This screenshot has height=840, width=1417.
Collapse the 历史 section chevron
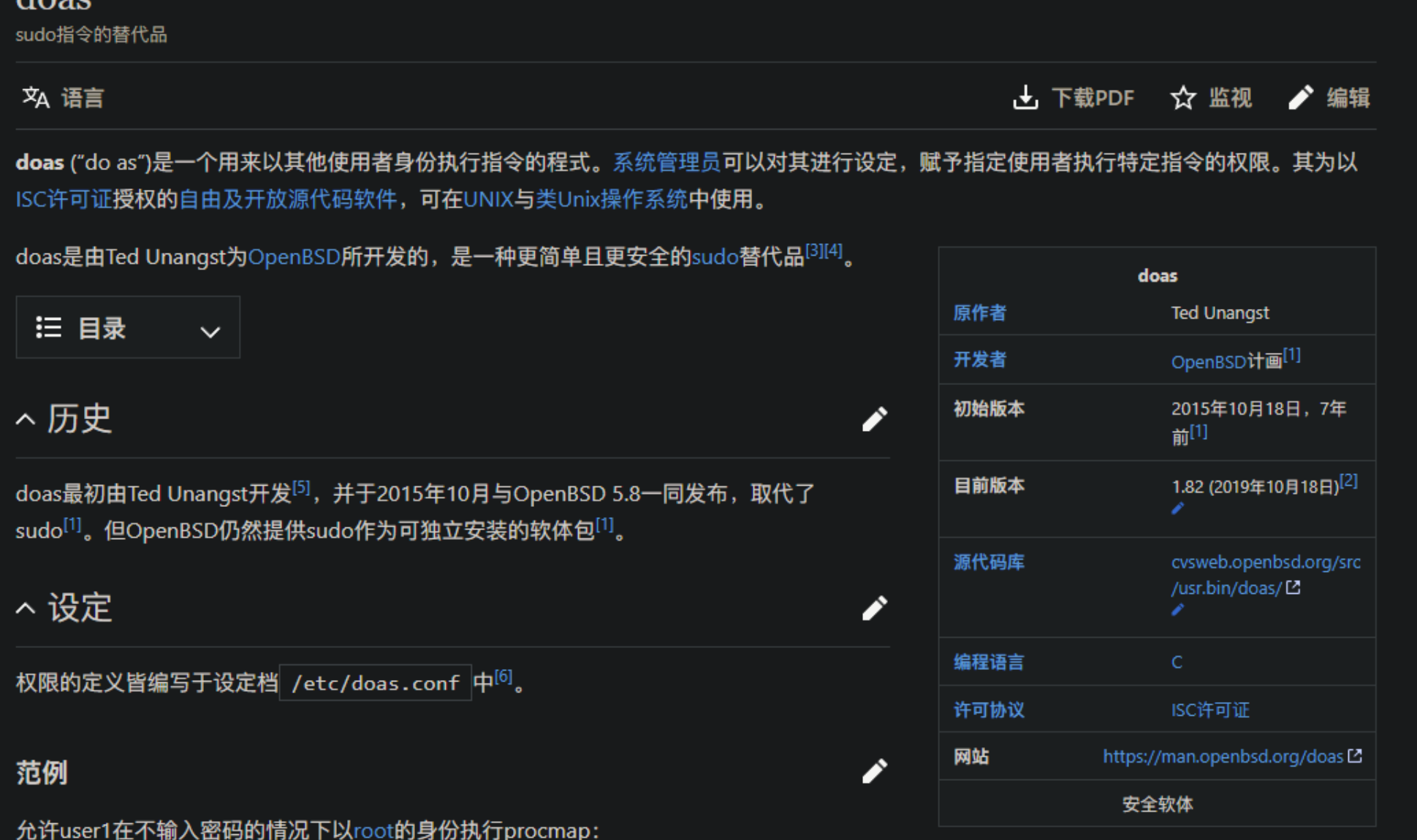pyautogui.click(x=26, y=420)
